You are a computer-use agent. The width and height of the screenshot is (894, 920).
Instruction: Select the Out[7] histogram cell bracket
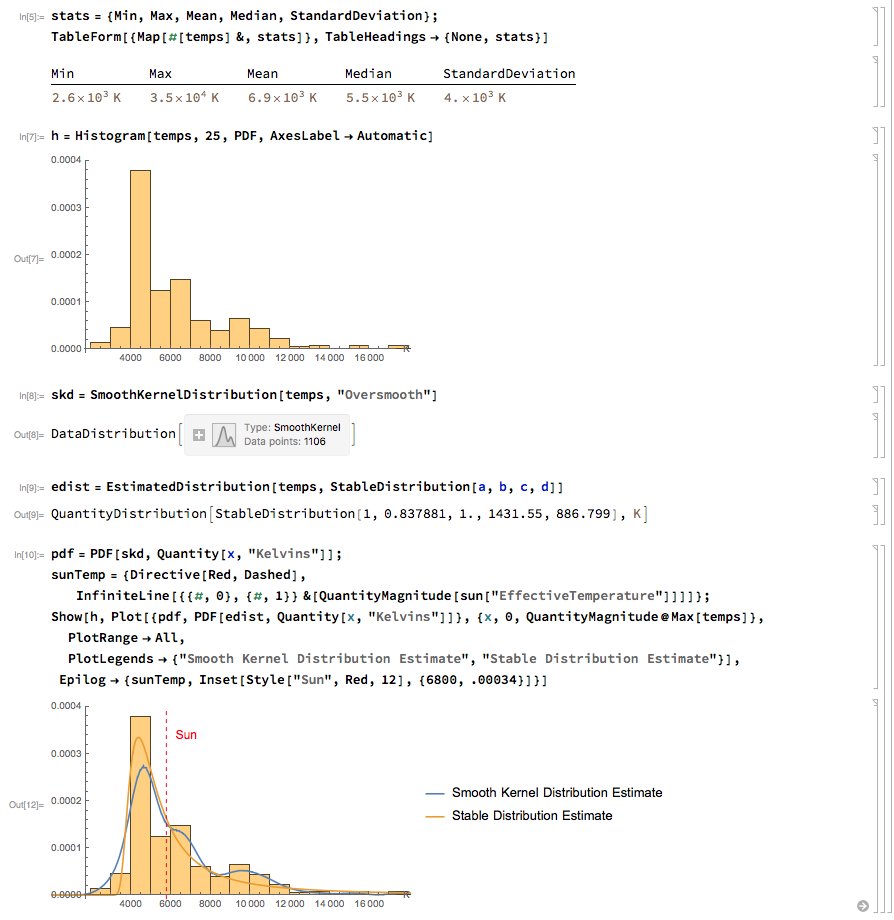tap(876, 260)
